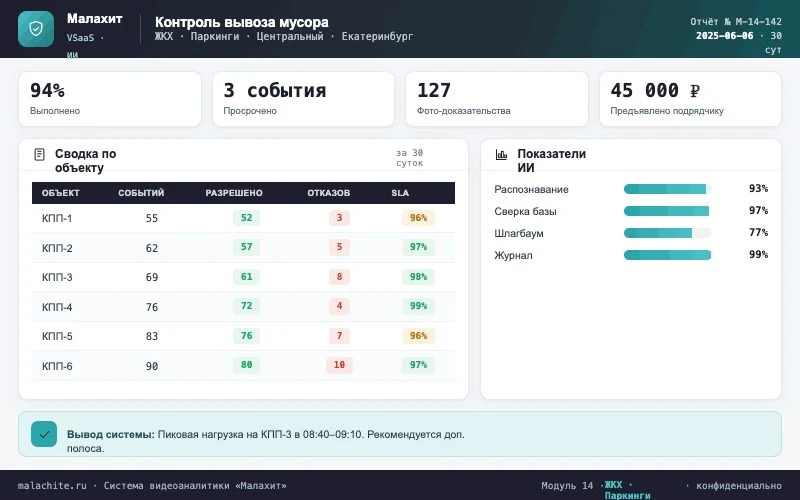Click the Шлагбаум progress bar
Viewport: 800px width, 500px height.
[x=667, y=233]
